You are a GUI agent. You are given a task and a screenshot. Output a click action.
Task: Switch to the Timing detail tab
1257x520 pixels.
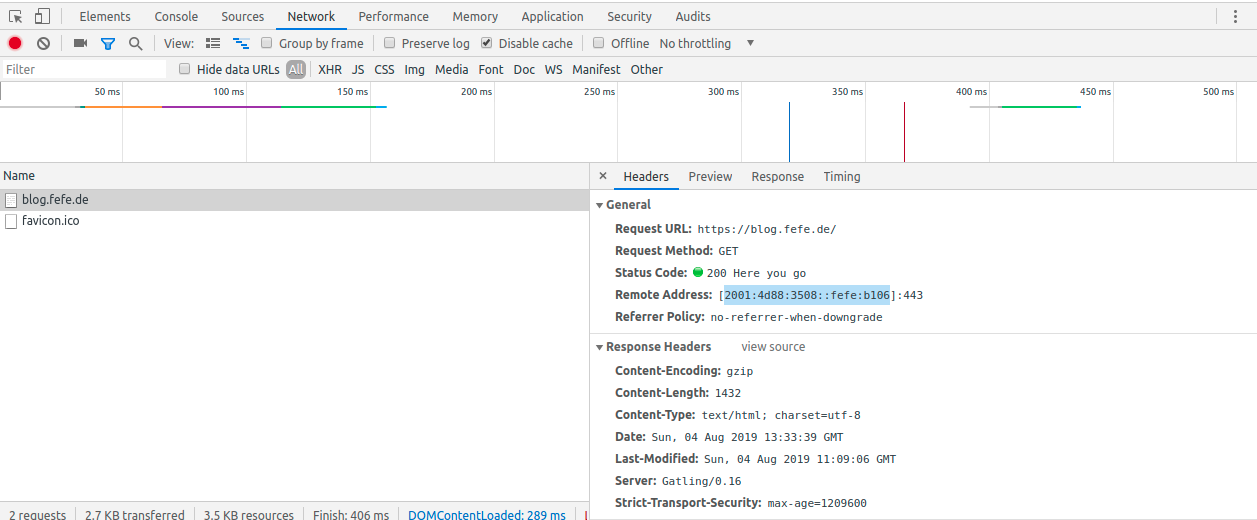[842, 176]
